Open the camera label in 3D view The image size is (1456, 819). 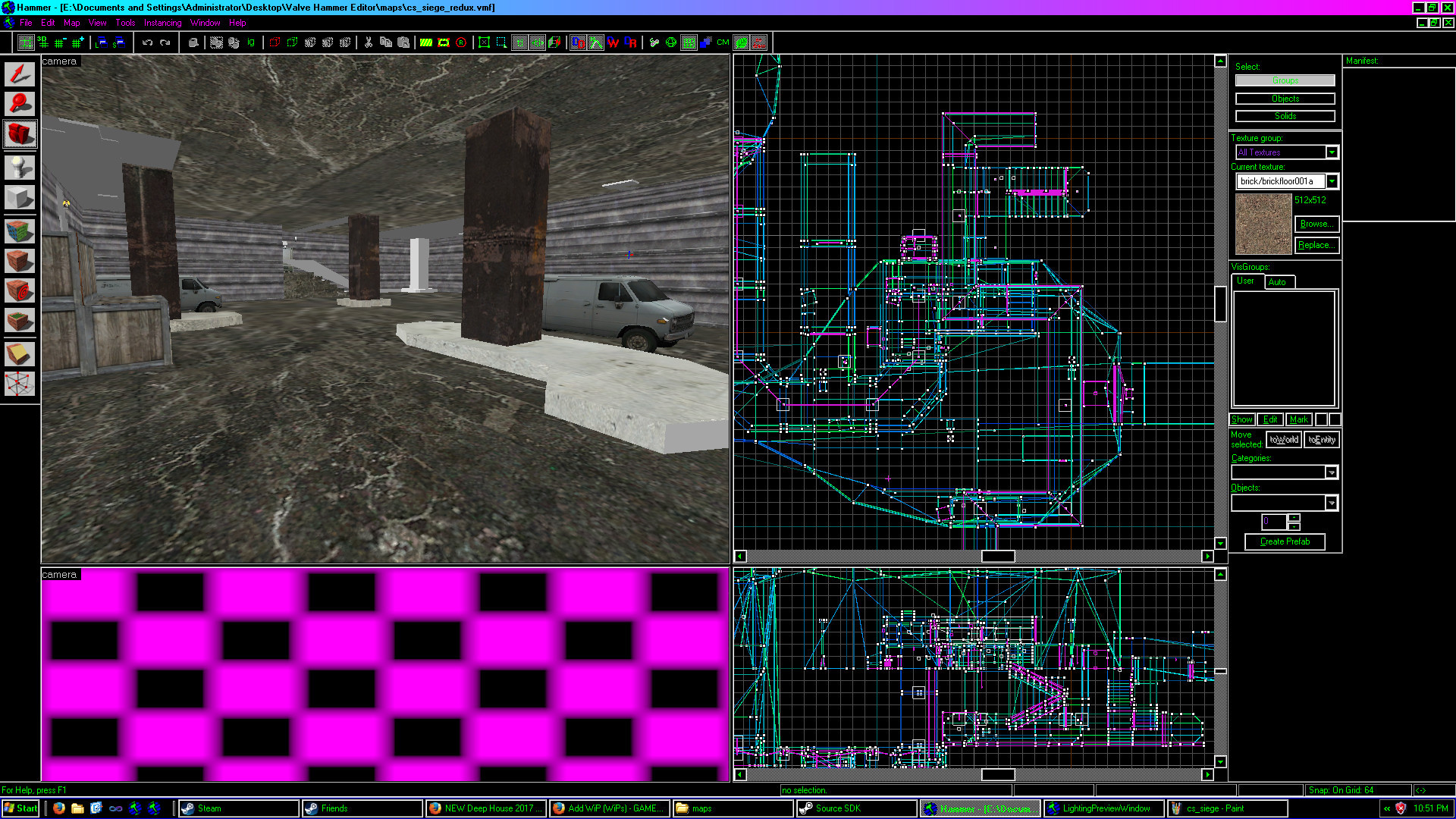pyautogui.click(x=59, y=61)
